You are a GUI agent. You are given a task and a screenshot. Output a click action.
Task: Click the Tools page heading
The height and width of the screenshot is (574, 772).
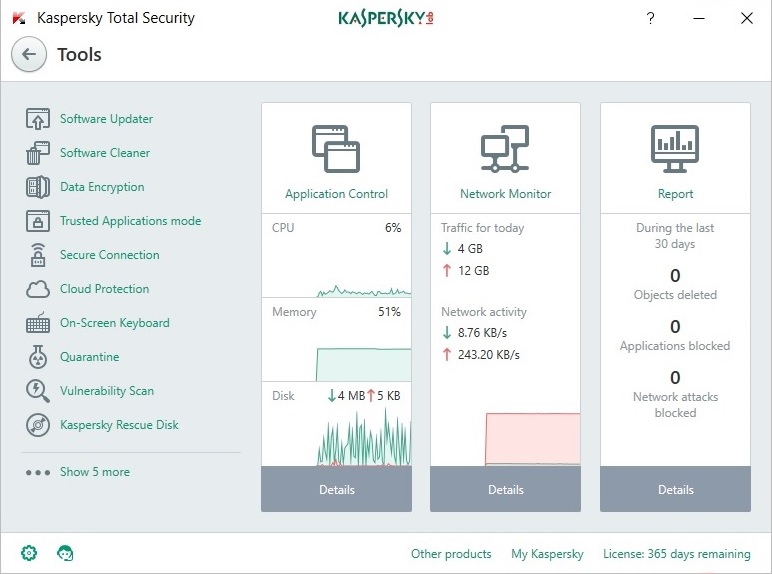point(79,55)
